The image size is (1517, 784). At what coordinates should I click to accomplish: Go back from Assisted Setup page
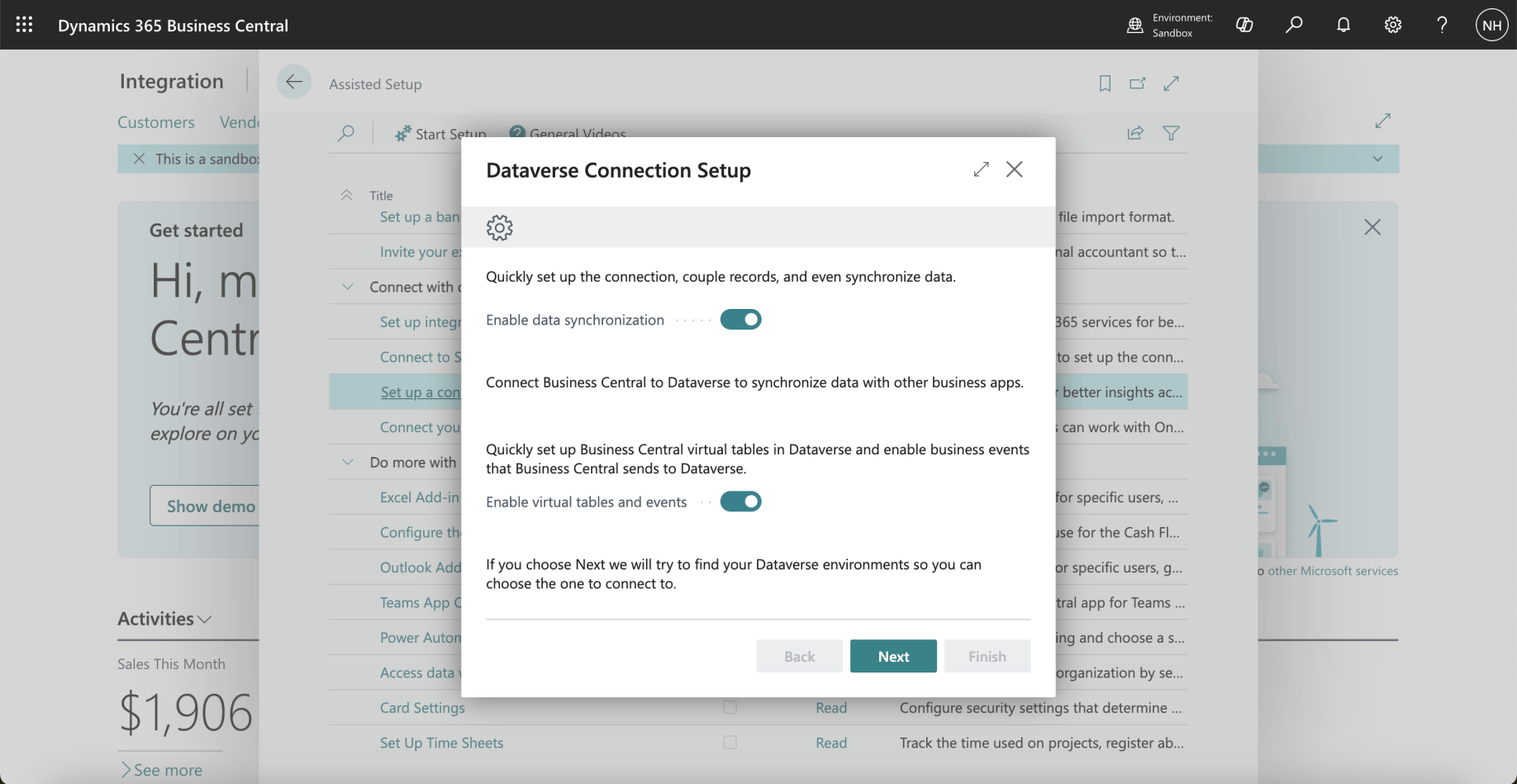pyautogui.click(x=293, y=82)
